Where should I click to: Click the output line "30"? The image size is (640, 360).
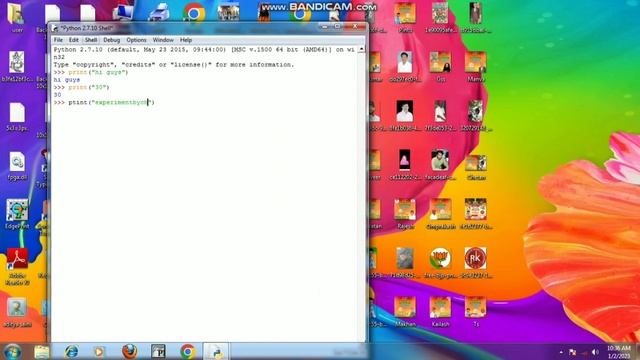coord(57,95)
